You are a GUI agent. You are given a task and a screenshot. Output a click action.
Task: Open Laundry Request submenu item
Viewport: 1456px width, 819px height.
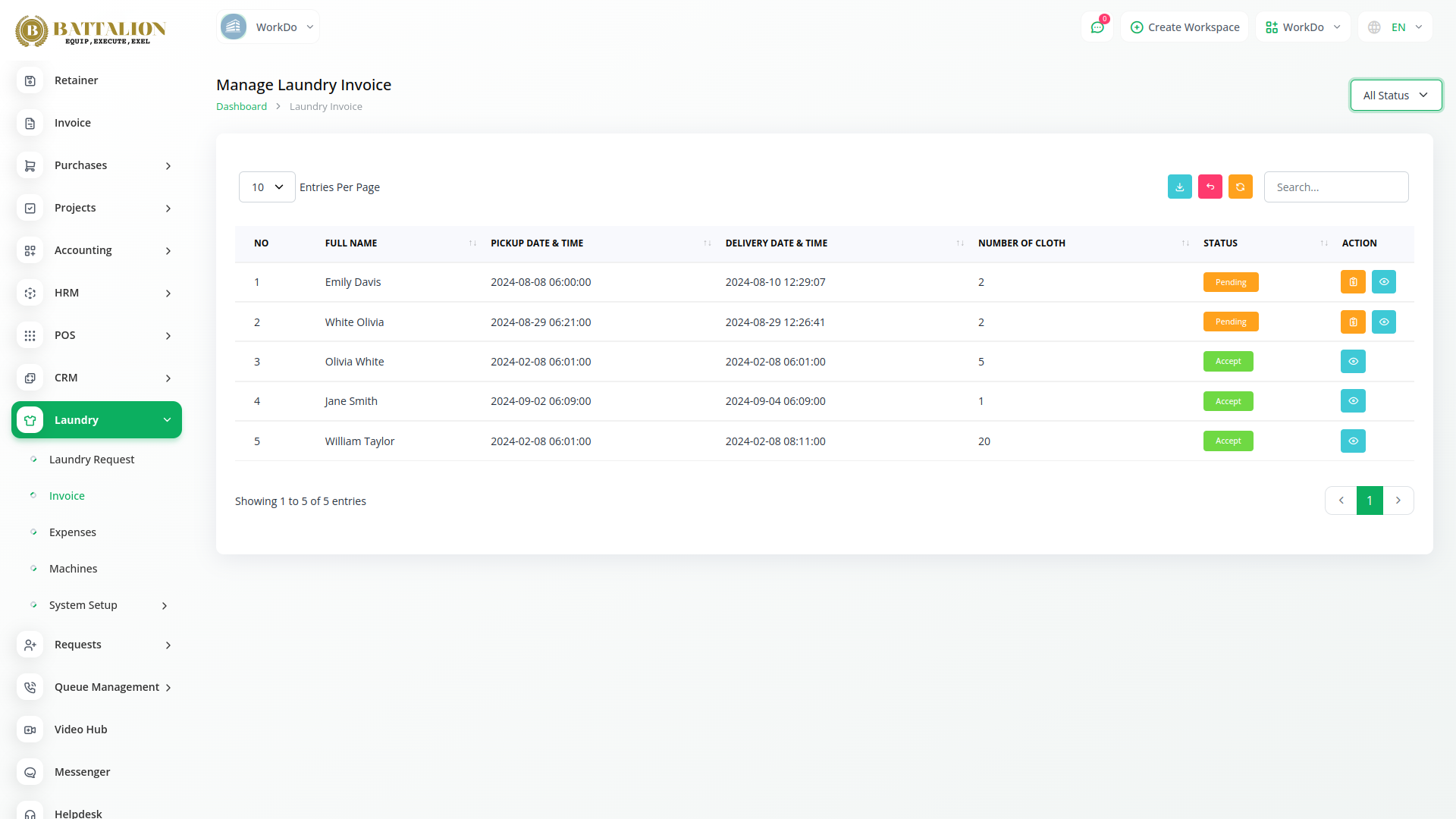[92, 460]
